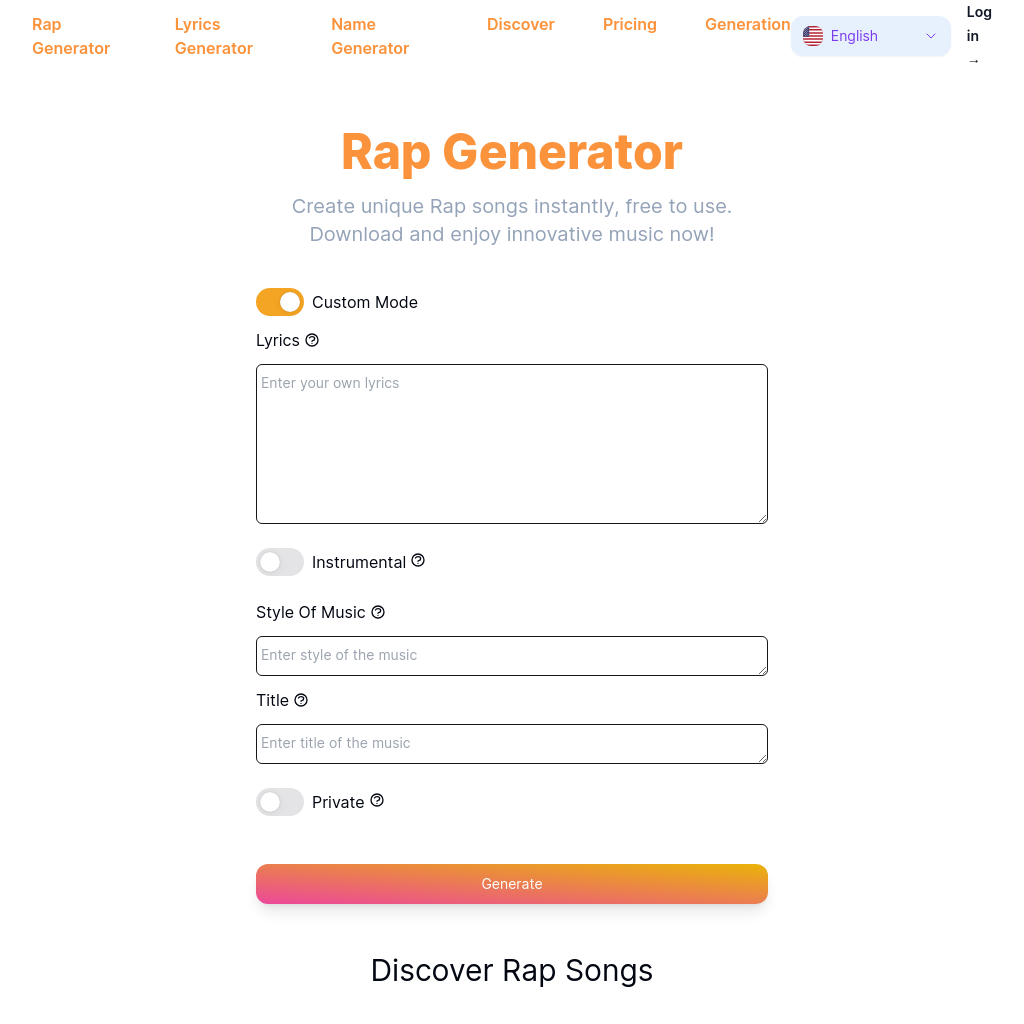
Task: Navigate to the Discover page
Action: 520,24
